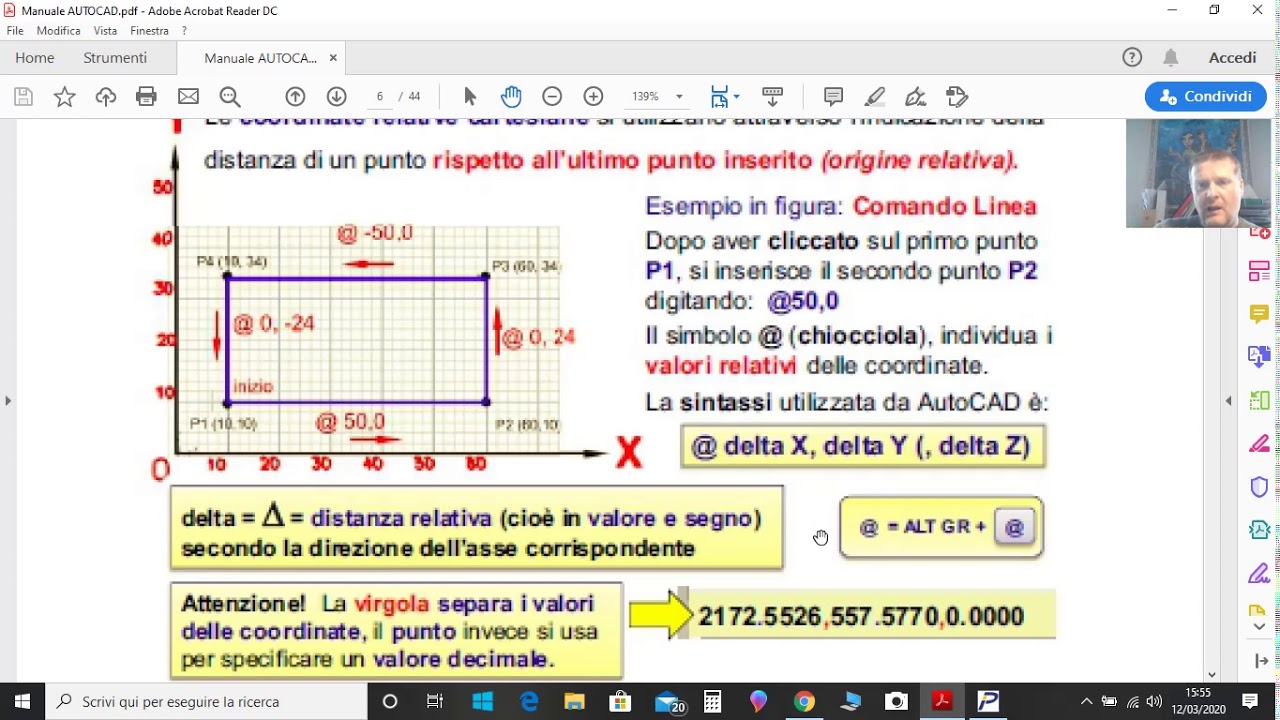Image resolution: width=1280 pixels, height=720 pixels.
Task: Select the highlight text pen tool
Action: [x=875, y=97]
